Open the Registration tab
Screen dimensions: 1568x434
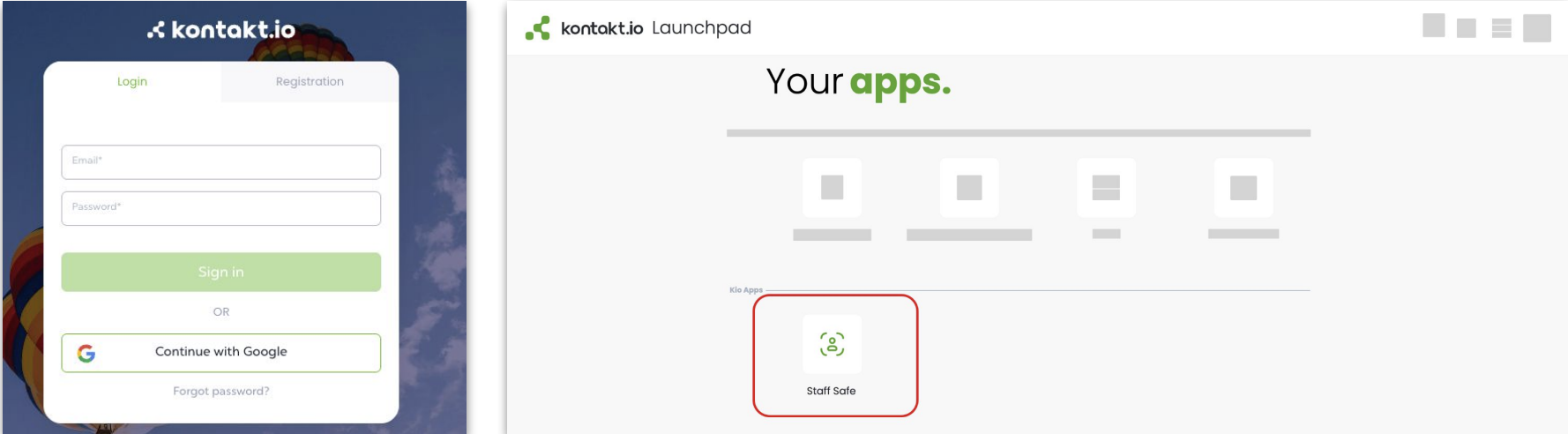point(310,81)
